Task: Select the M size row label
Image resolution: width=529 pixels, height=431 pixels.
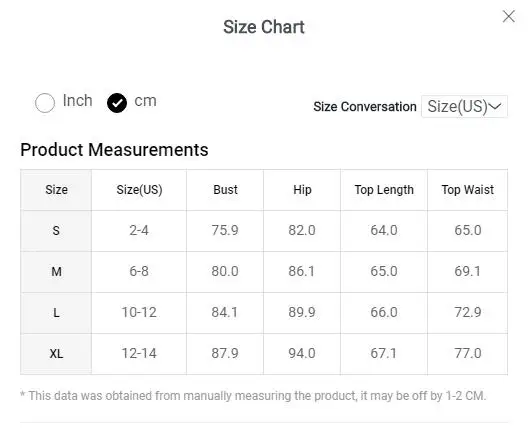Action: (x=56, y=272)
